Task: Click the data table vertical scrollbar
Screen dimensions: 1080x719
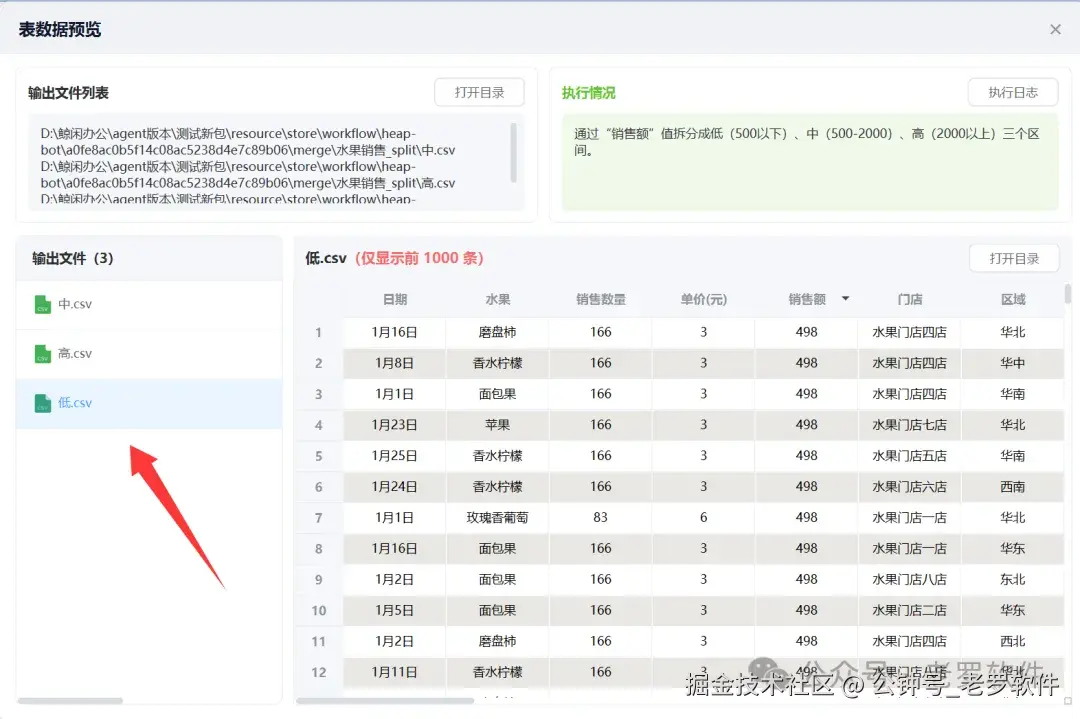Action: click(1068, 294)
